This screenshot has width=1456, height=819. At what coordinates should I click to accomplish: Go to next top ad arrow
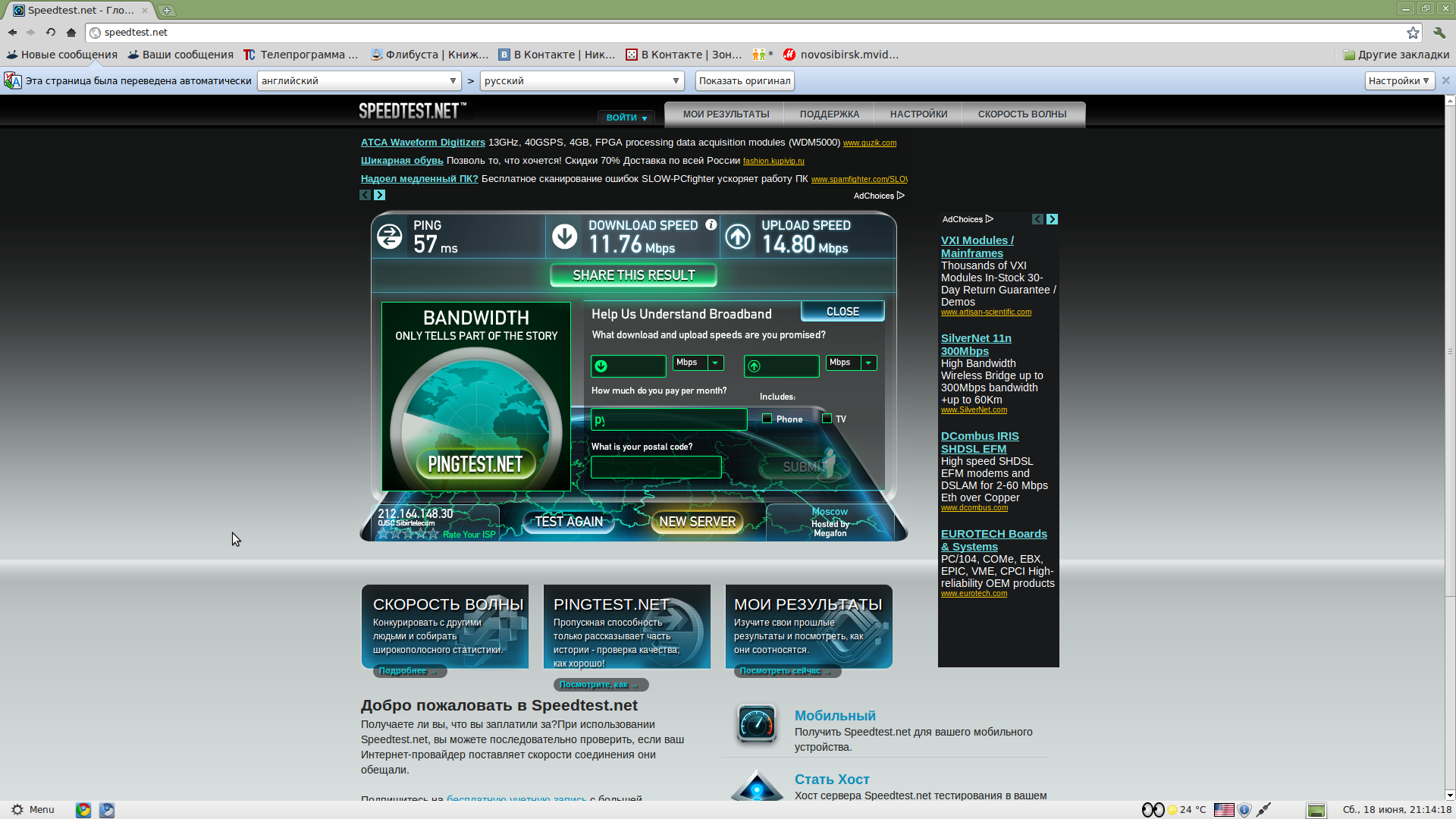coord(380,195)
